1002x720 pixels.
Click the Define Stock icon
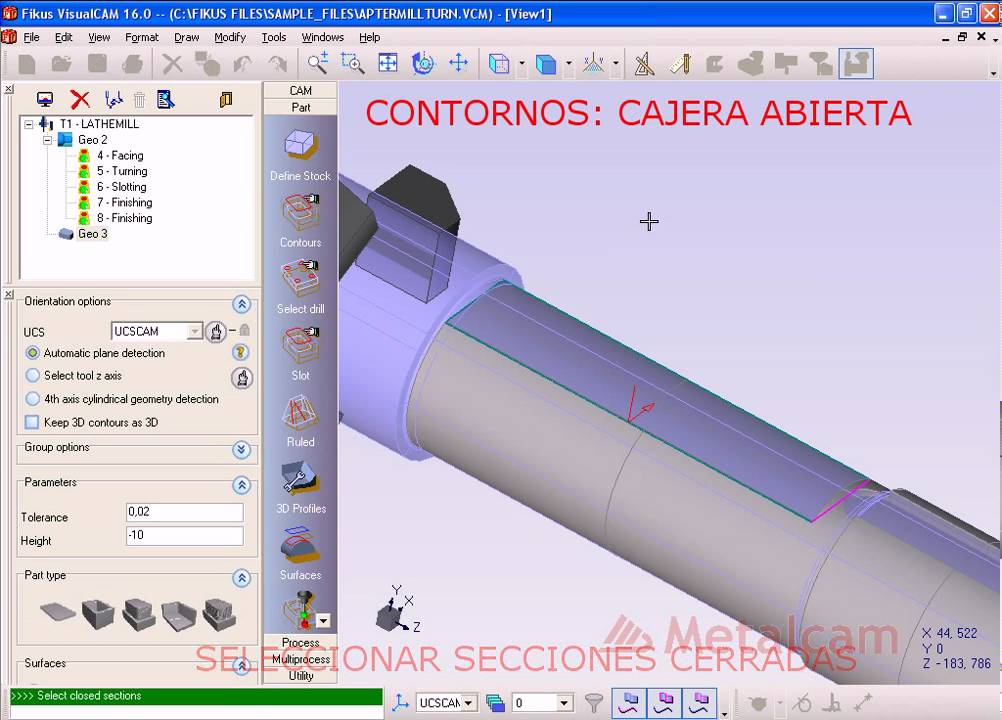click(300, 144)
